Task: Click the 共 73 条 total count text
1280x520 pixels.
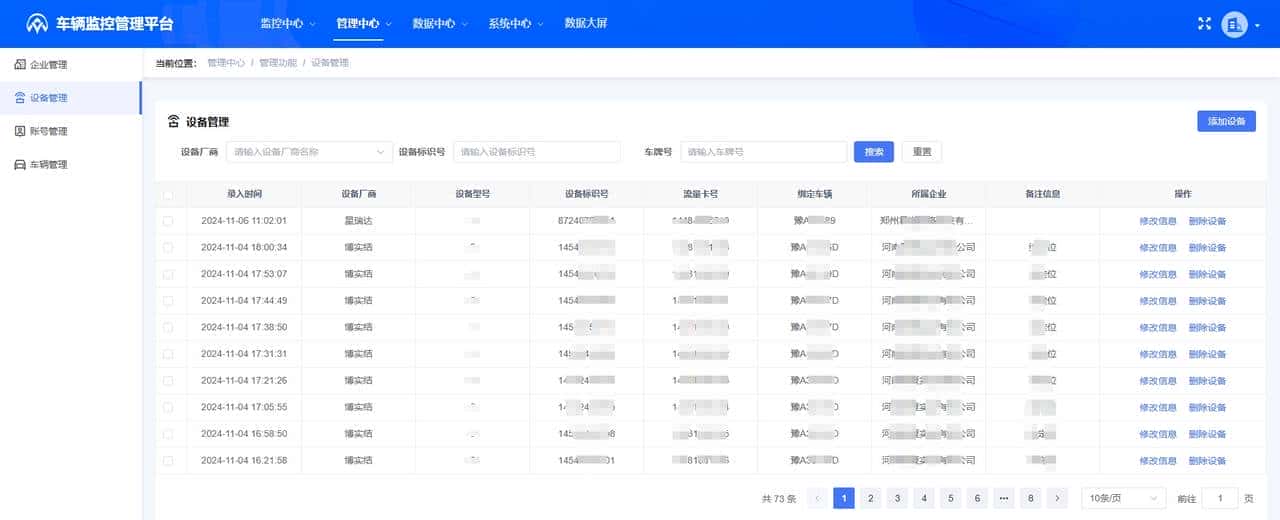Action: tap(779, 498)
